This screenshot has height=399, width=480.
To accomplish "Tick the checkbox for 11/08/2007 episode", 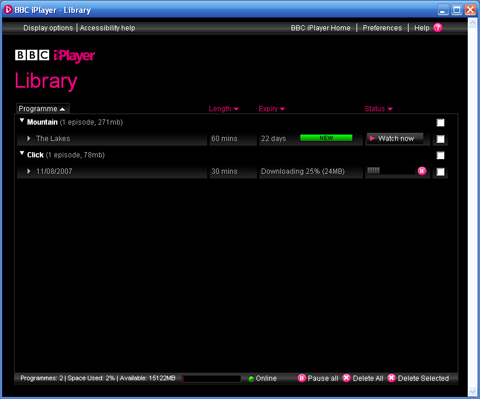I will [x=440, y=172].
